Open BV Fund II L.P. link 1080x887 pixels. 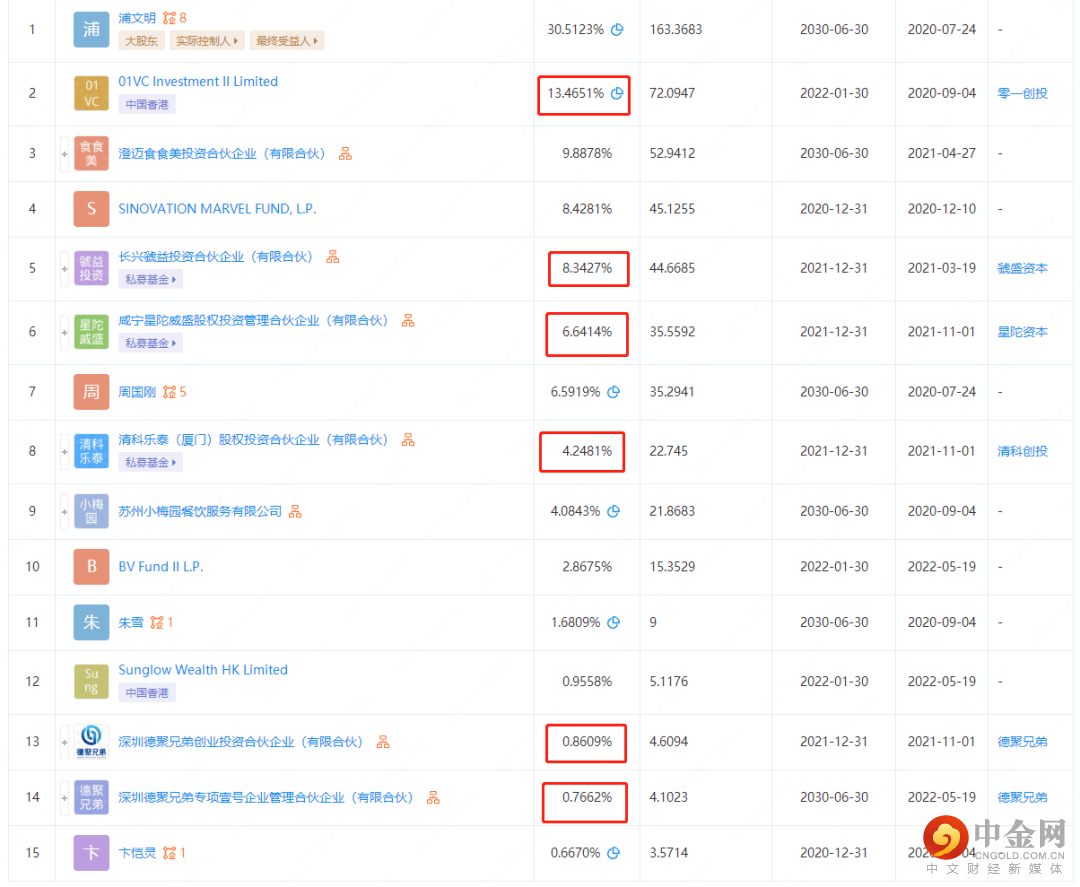pyautogui.click(x=161, y=567)
